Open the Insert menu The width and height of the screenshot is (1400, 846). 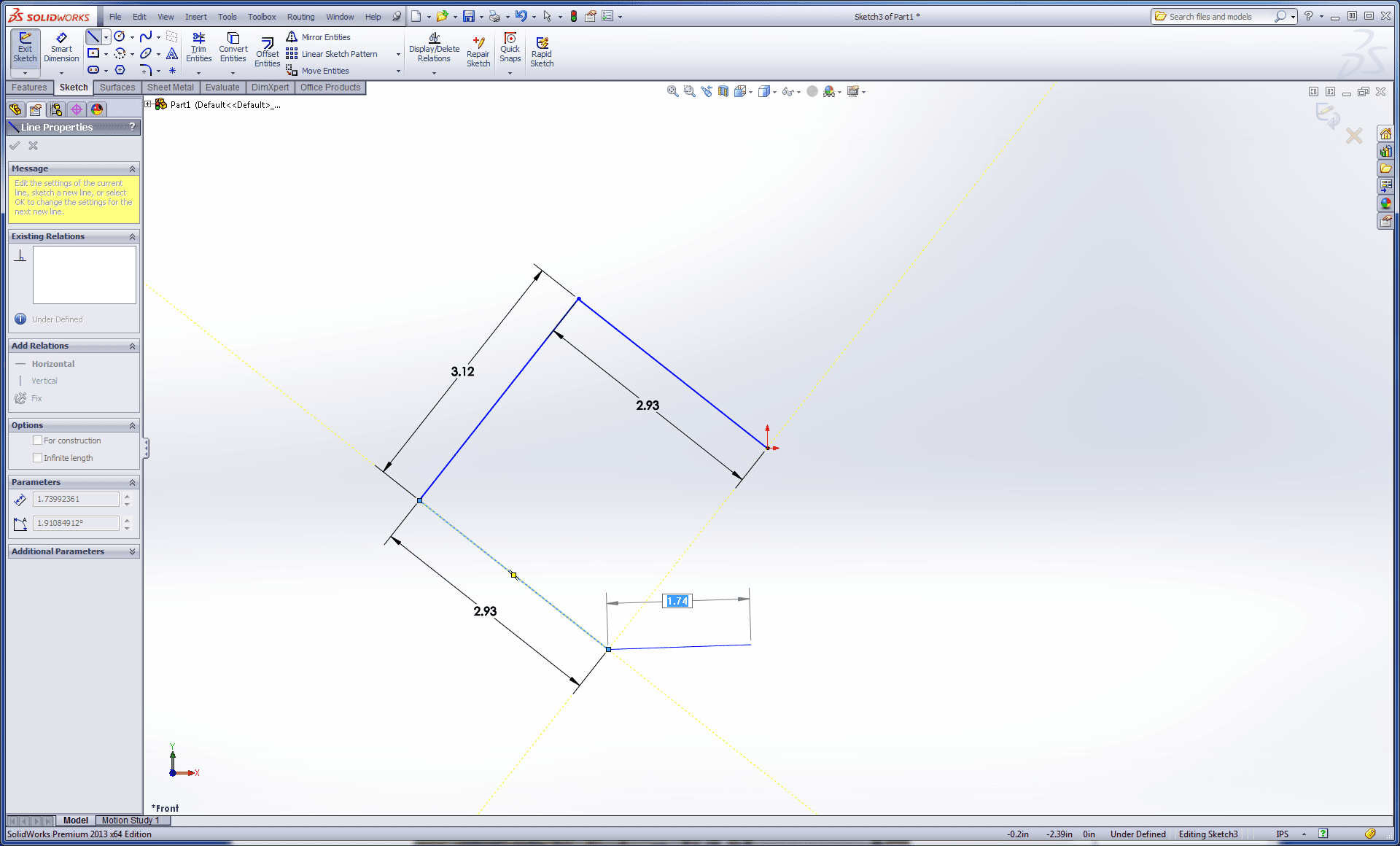click(195, 17)
